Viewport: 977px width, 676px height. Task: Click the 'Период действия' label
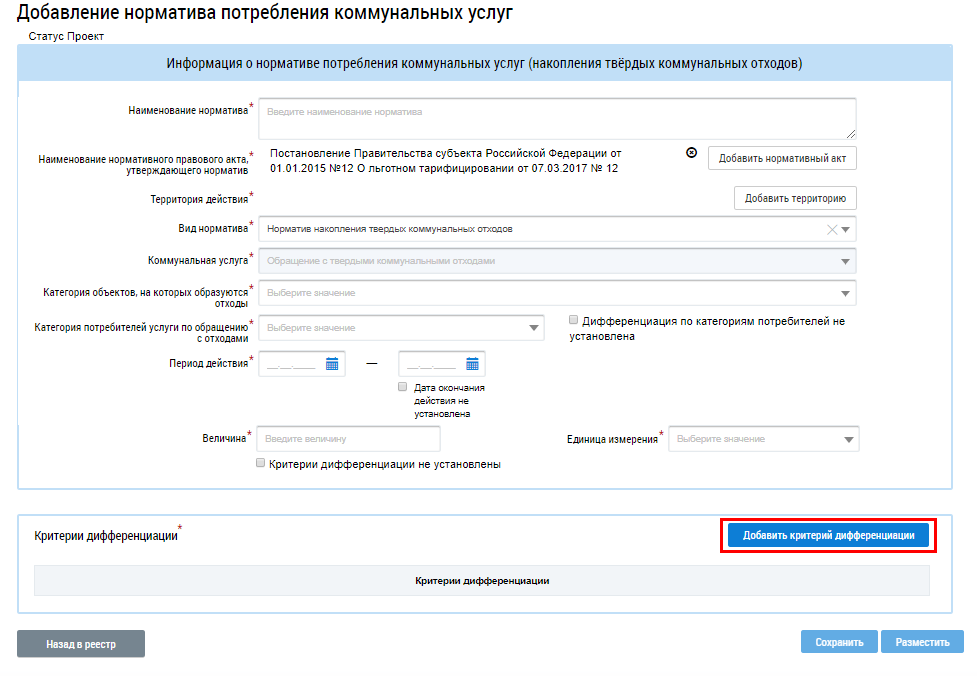point(208,363)
